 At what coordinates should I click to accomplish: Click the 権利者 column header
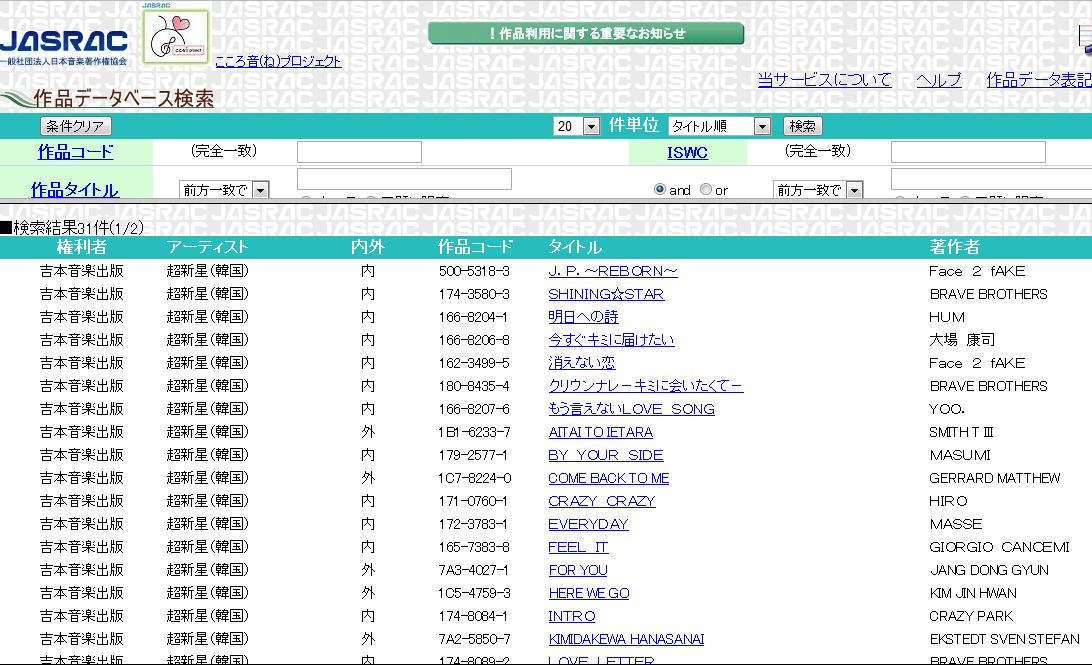pyautogui.click(x=81, y=247)
